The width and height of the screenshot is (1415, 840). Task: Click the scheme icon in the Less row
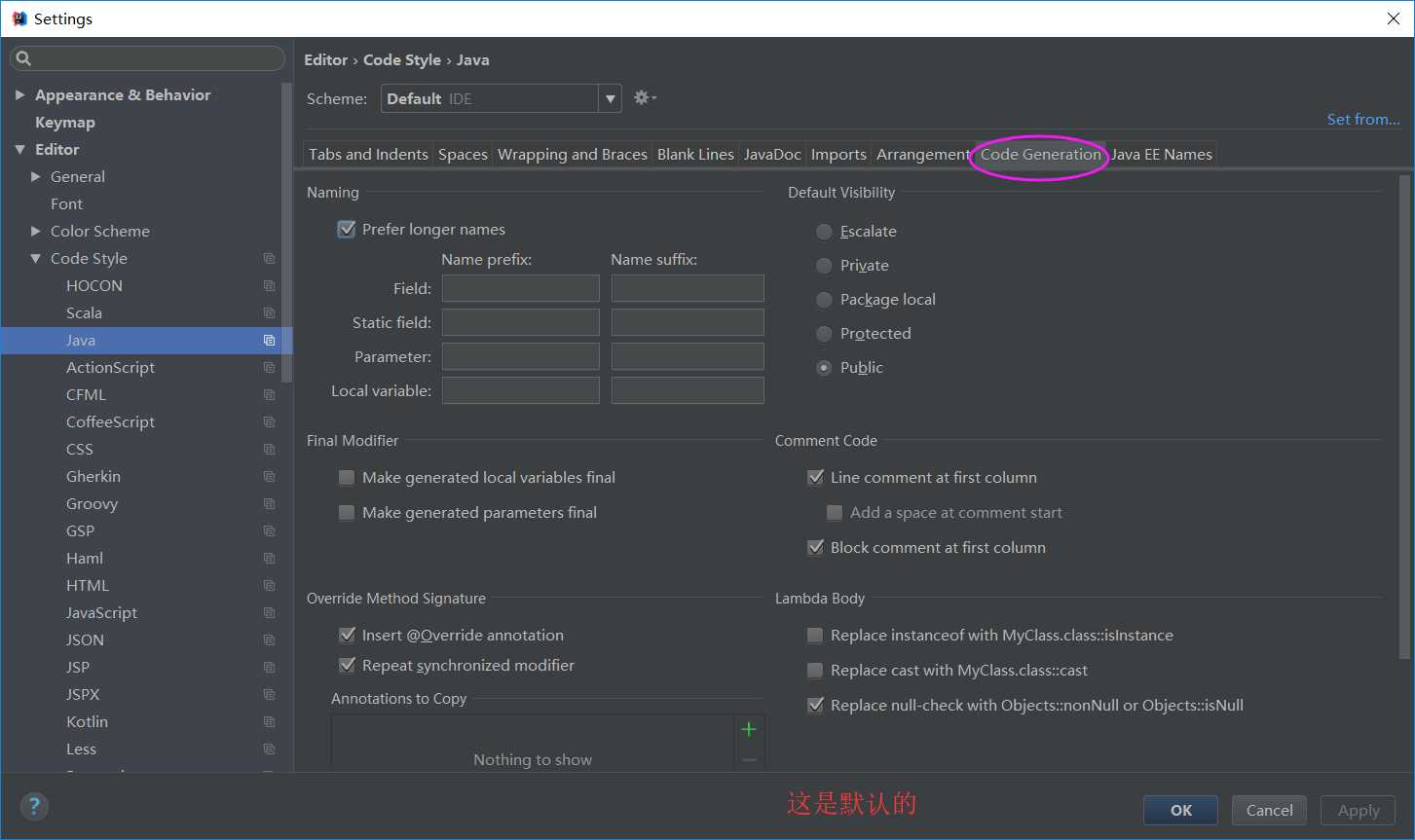(x=270, y=749)
